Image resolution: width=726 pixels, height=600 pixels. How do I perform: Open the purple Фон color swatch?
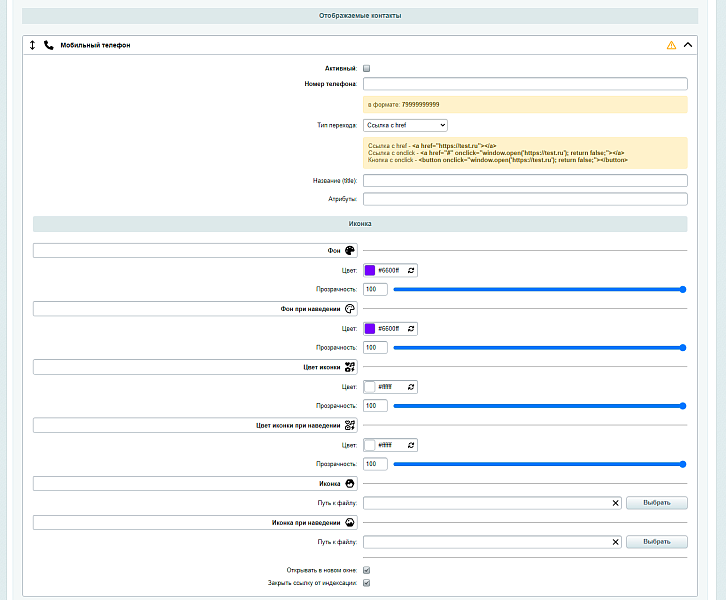pos(370,270)
